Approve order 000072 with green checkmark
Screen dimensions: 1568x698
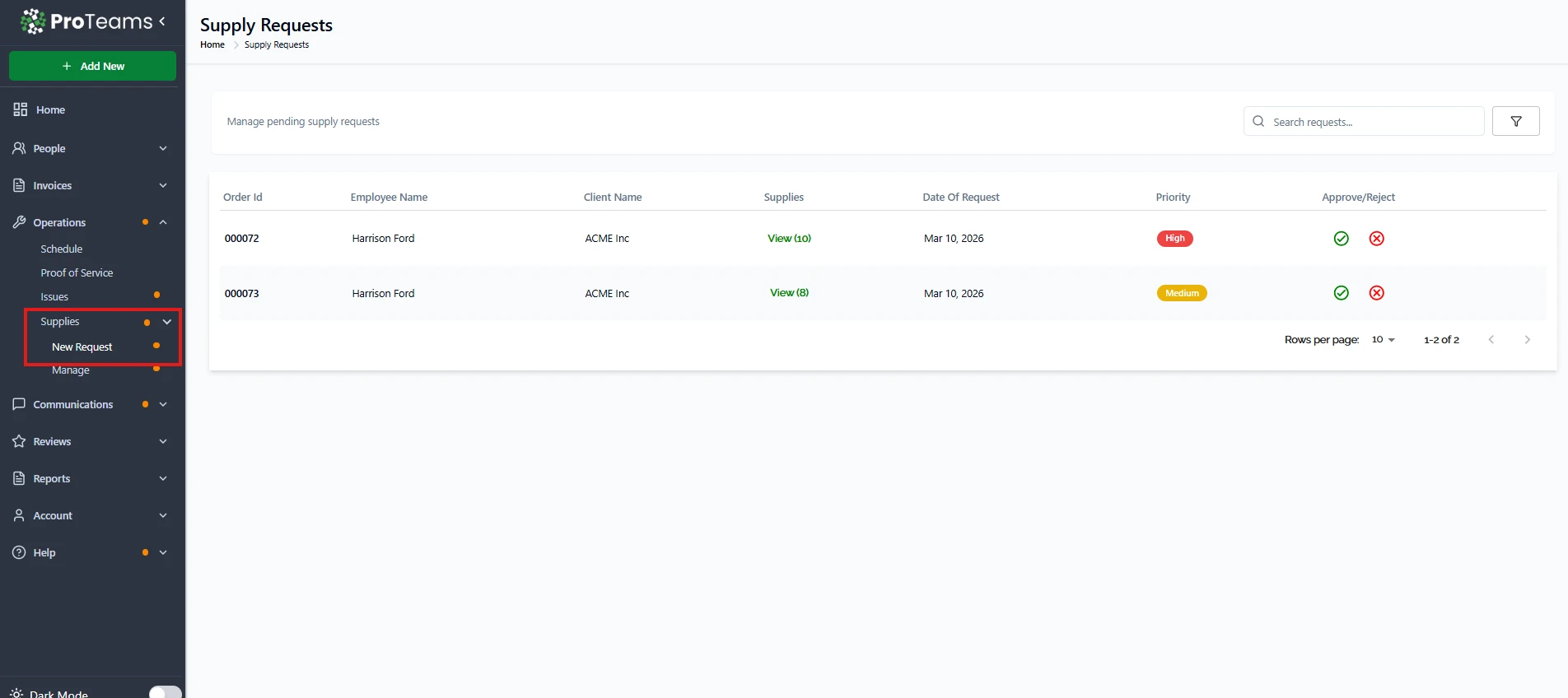click(x=1341, y=239)
